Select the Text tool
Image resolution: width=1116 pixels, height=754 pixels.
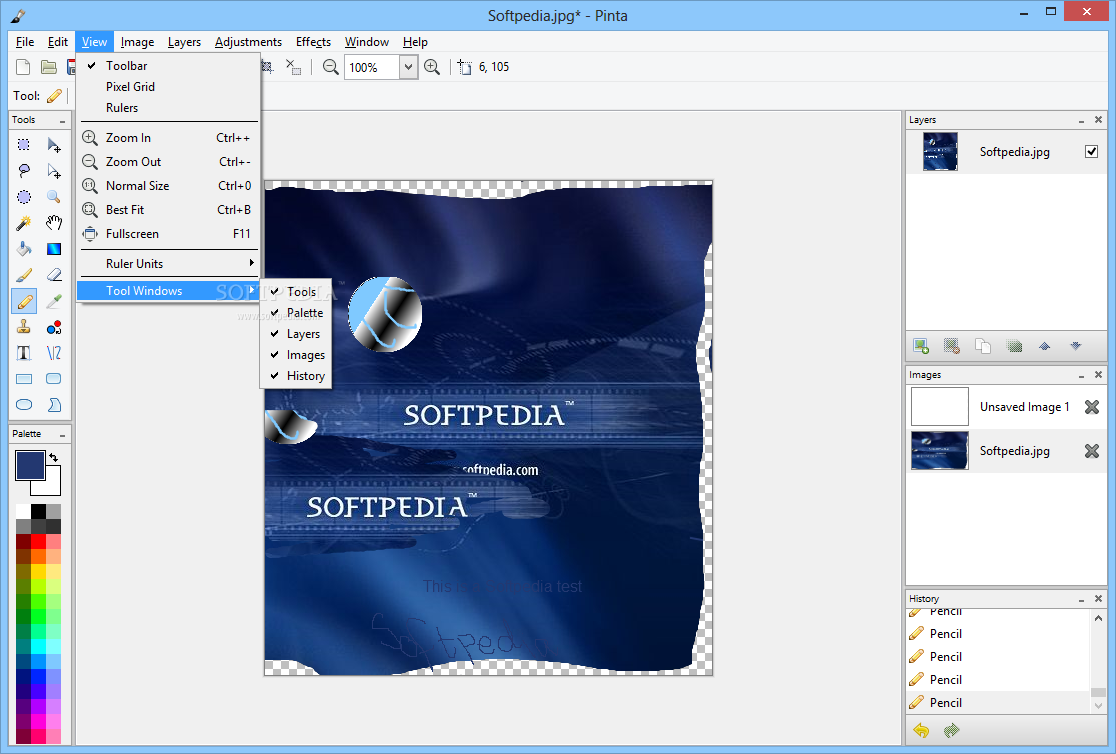click(23, 352)
